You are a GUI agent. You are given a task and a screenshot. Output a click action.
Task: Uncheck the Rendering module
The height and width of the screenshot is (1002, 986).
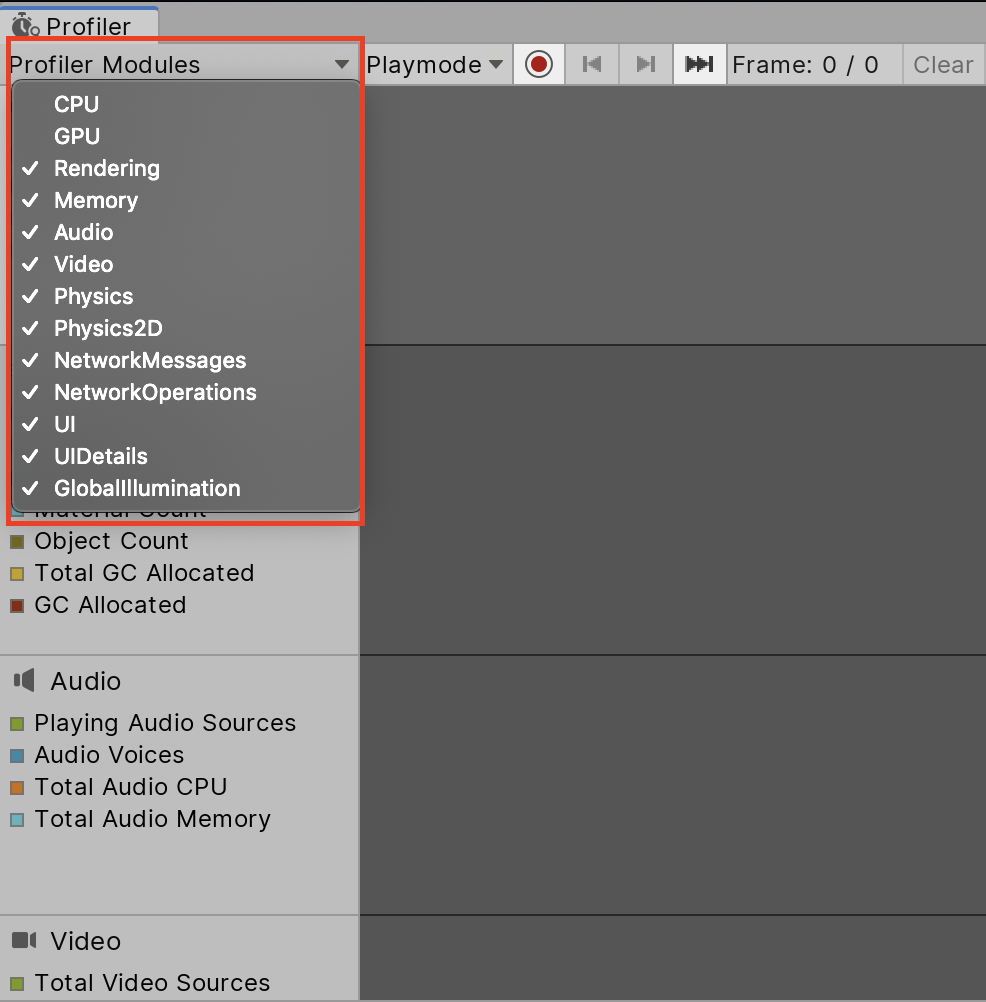coord(106,168)
